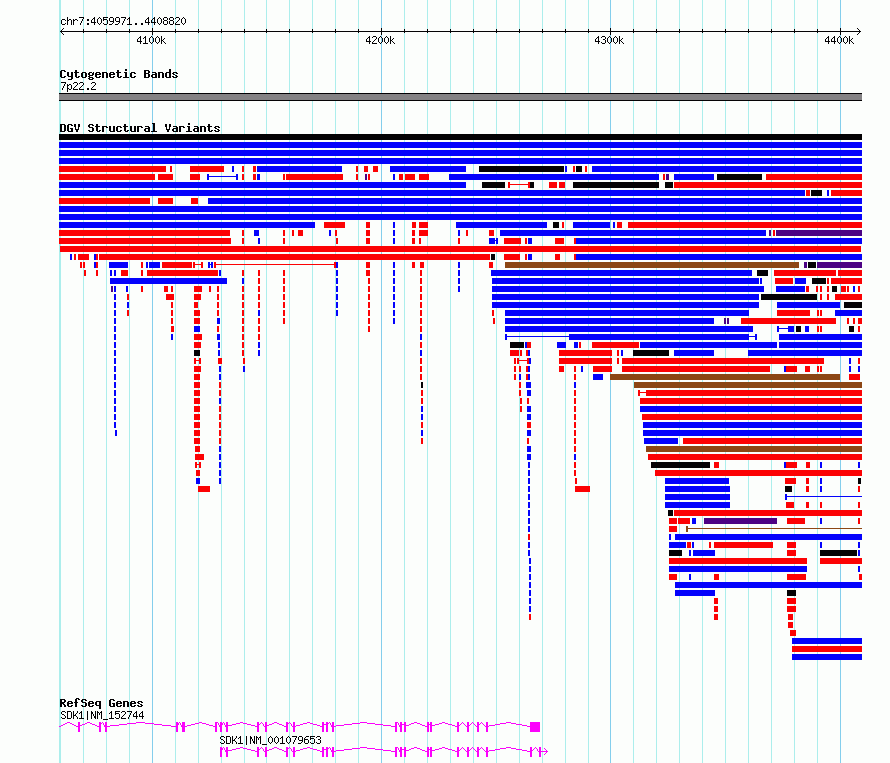Open the SDK1|NM_152744 gene label
890x763 pixels.
coord(102,715)
